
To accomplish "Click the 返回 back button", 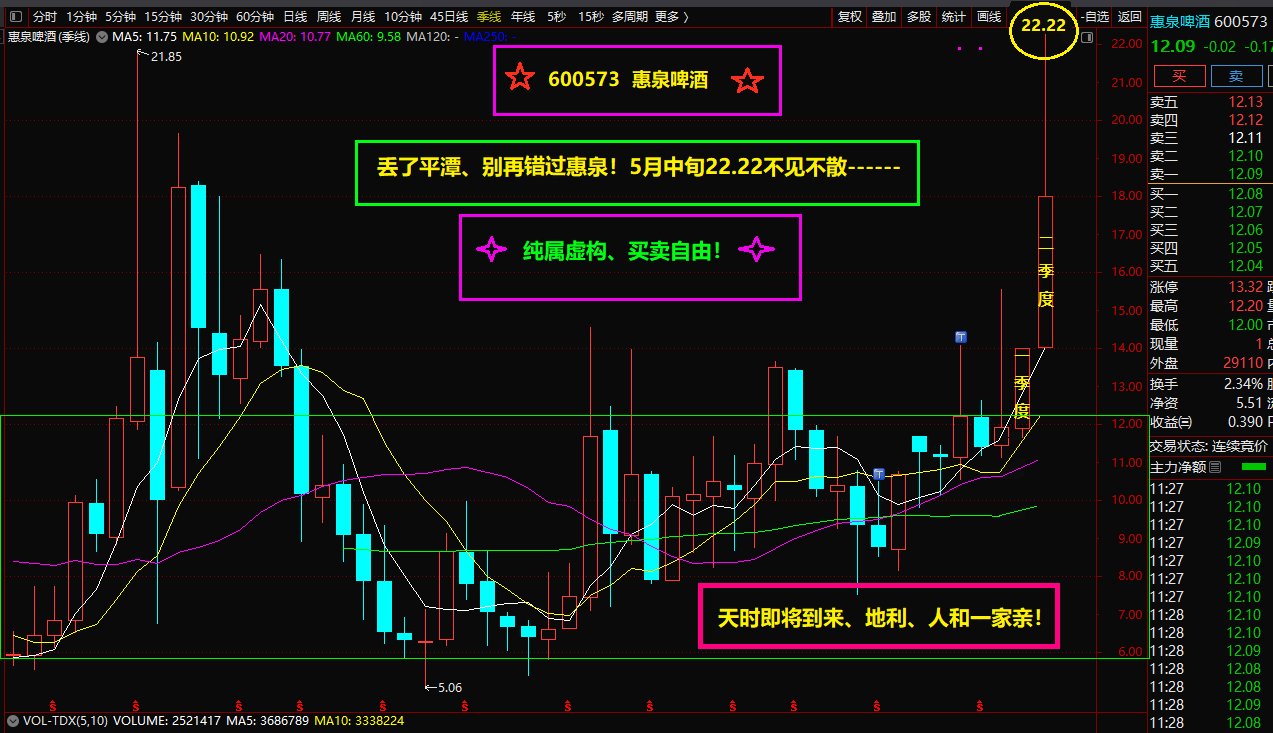I will tap(1129, 17).
